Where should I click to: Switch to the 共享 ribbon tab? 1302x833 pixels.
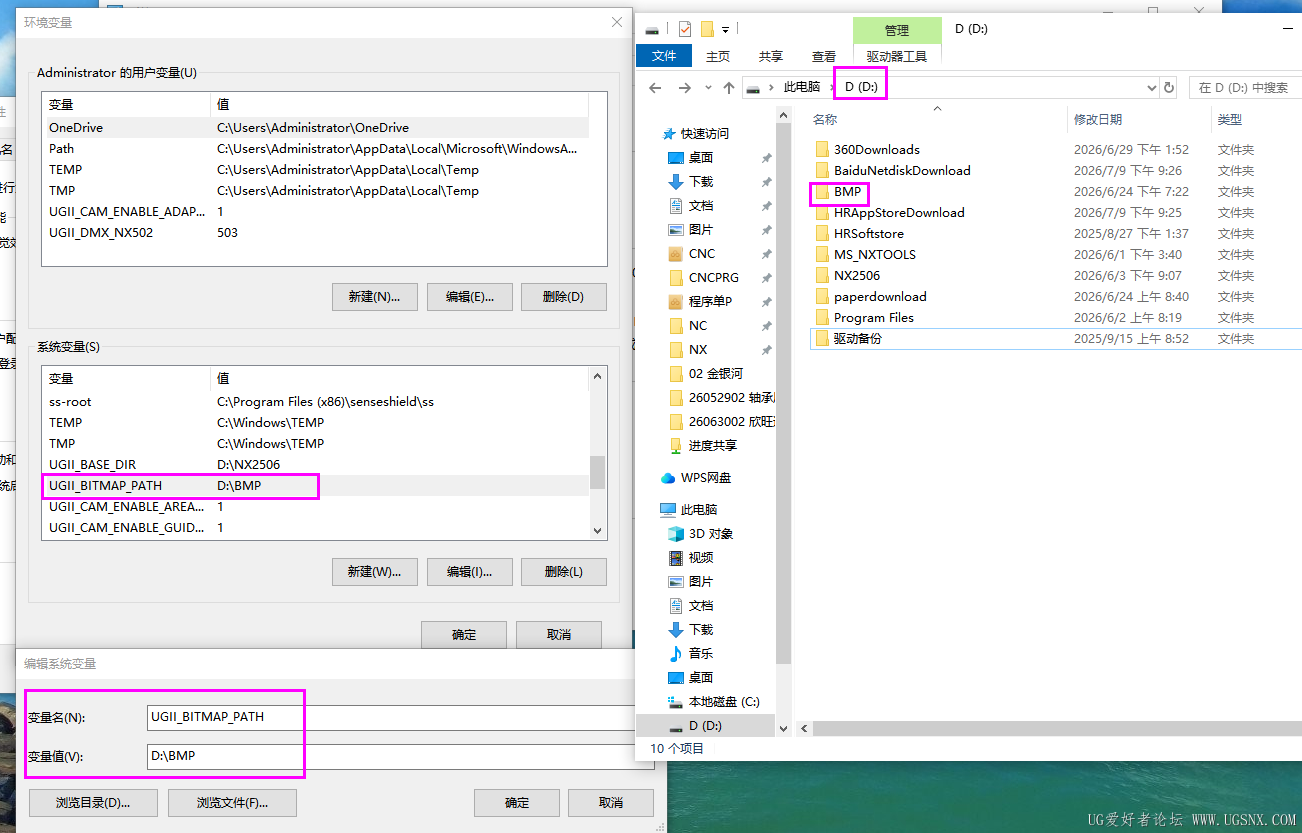tap(771, 56)
